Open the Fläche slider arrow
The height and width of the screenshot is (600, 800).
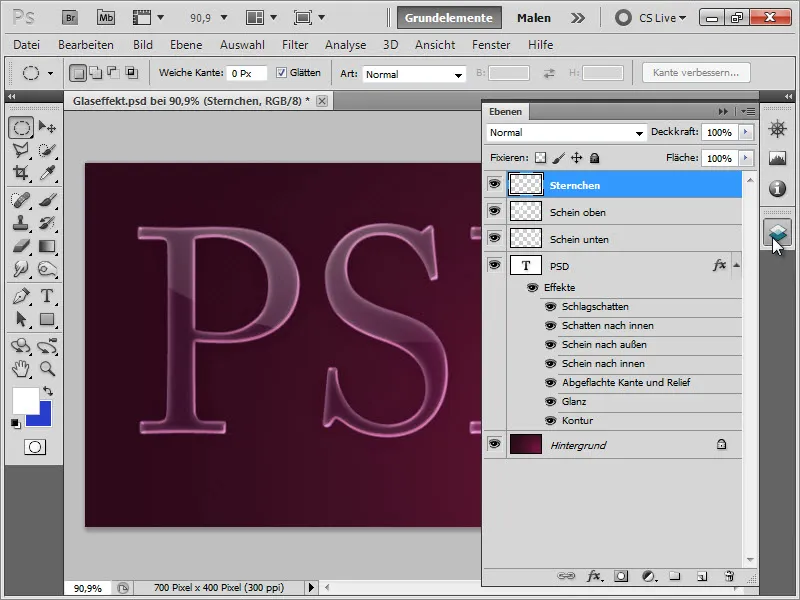click(x=746, y=158)
